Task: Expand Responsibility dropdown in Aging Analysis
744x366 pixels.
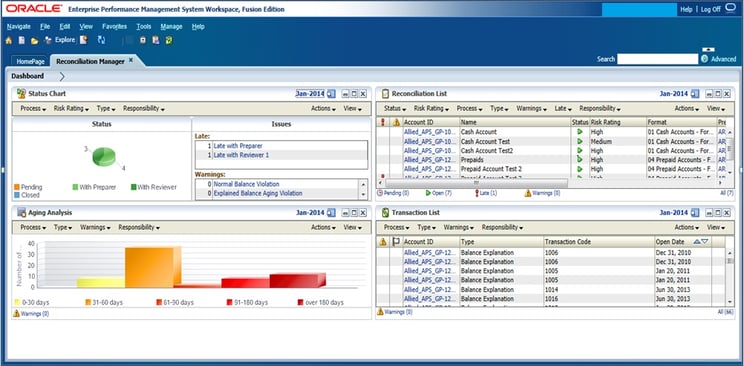Action: pos(139,227)
